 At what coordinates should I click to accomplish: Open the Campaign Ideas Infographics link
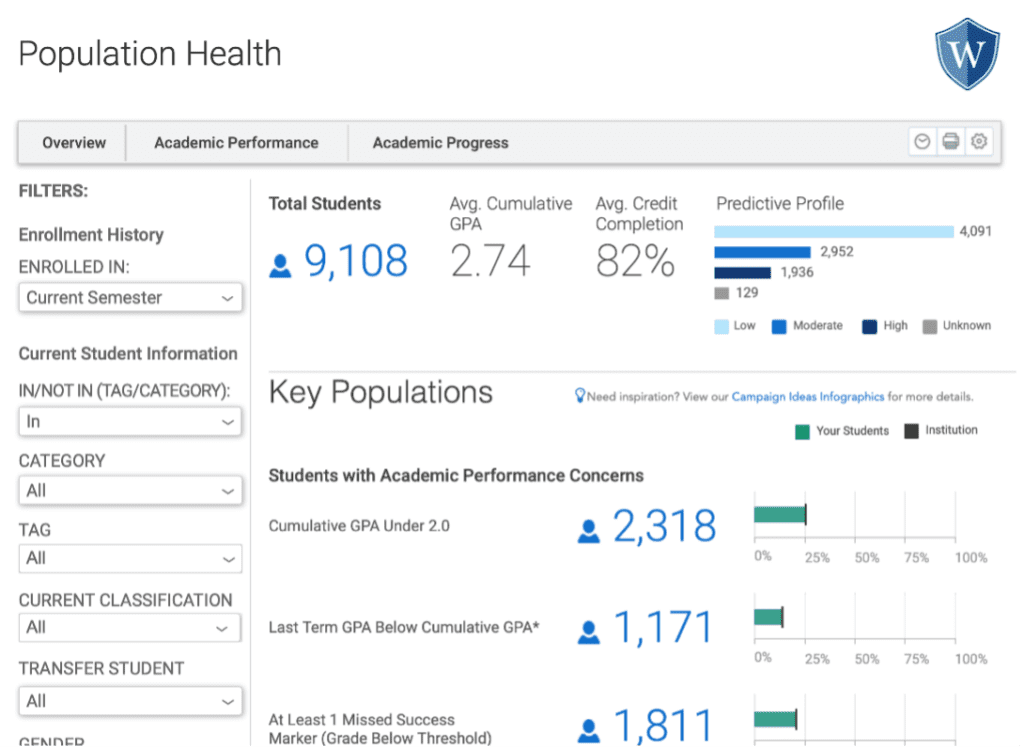808,397
